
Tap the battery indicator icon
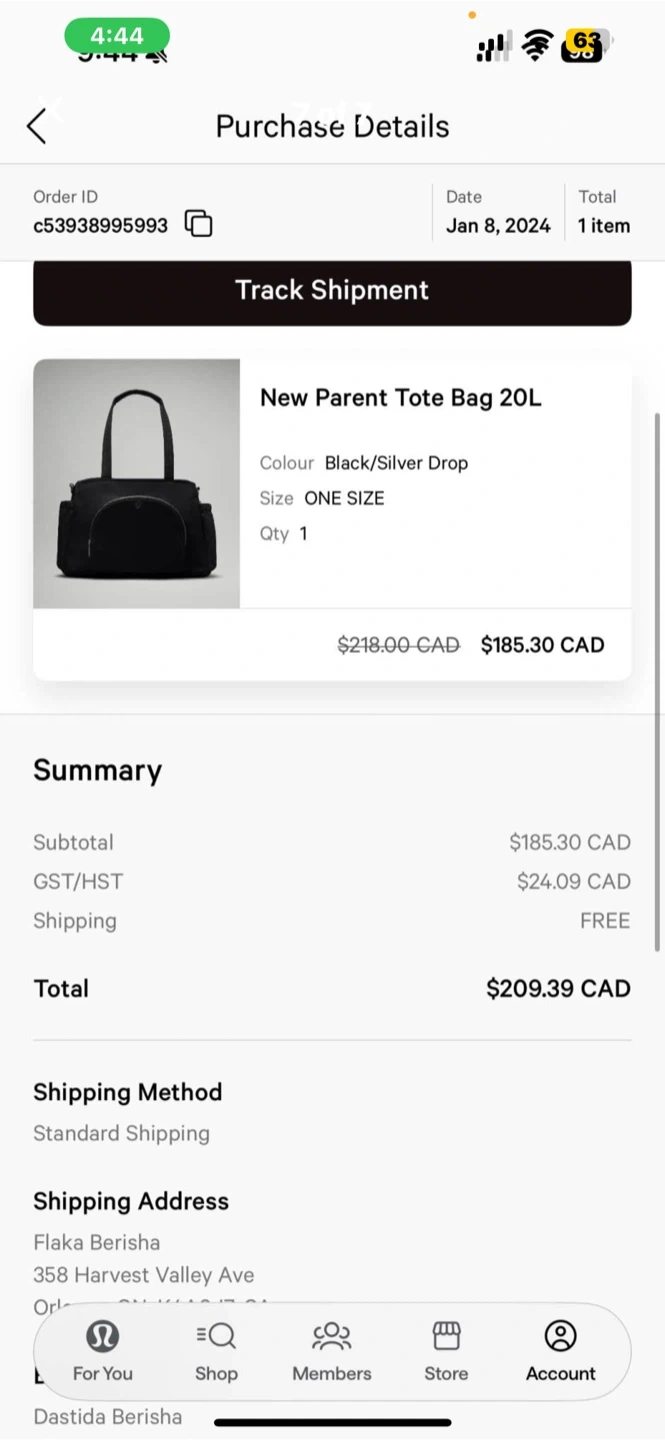584,45
